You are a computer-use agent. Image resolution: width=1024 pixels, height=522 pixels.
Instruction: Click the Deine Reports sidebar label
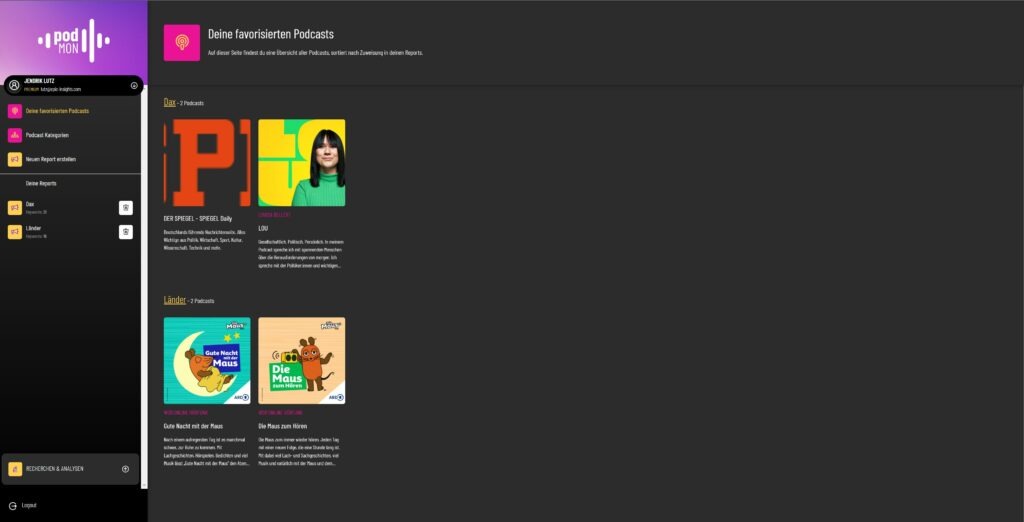pos(41,184)
